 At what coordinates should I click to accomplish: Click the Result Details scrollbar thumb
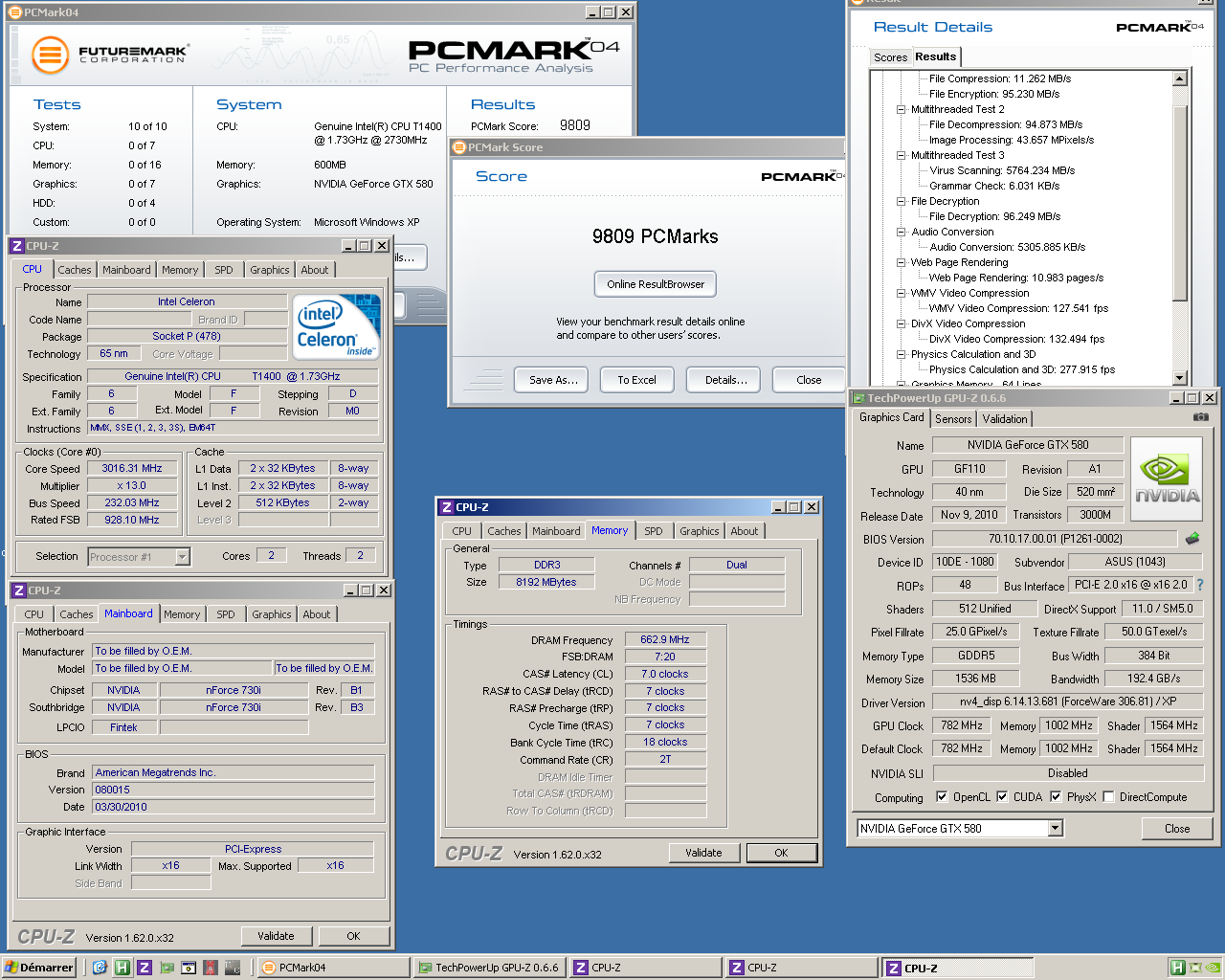(x=1179, y=203)
